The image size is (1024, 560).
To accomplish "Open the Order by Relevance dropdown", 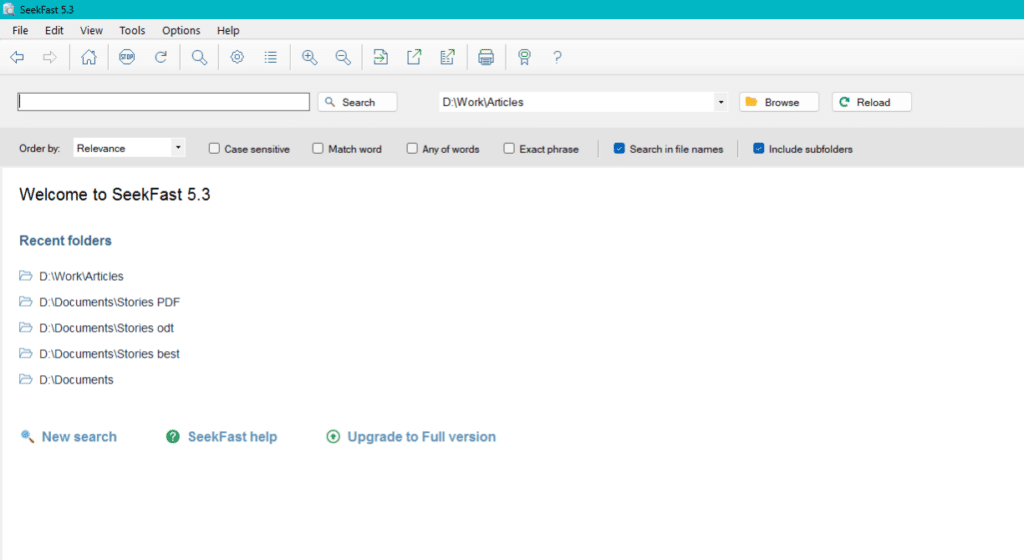I will coord(129,148).
